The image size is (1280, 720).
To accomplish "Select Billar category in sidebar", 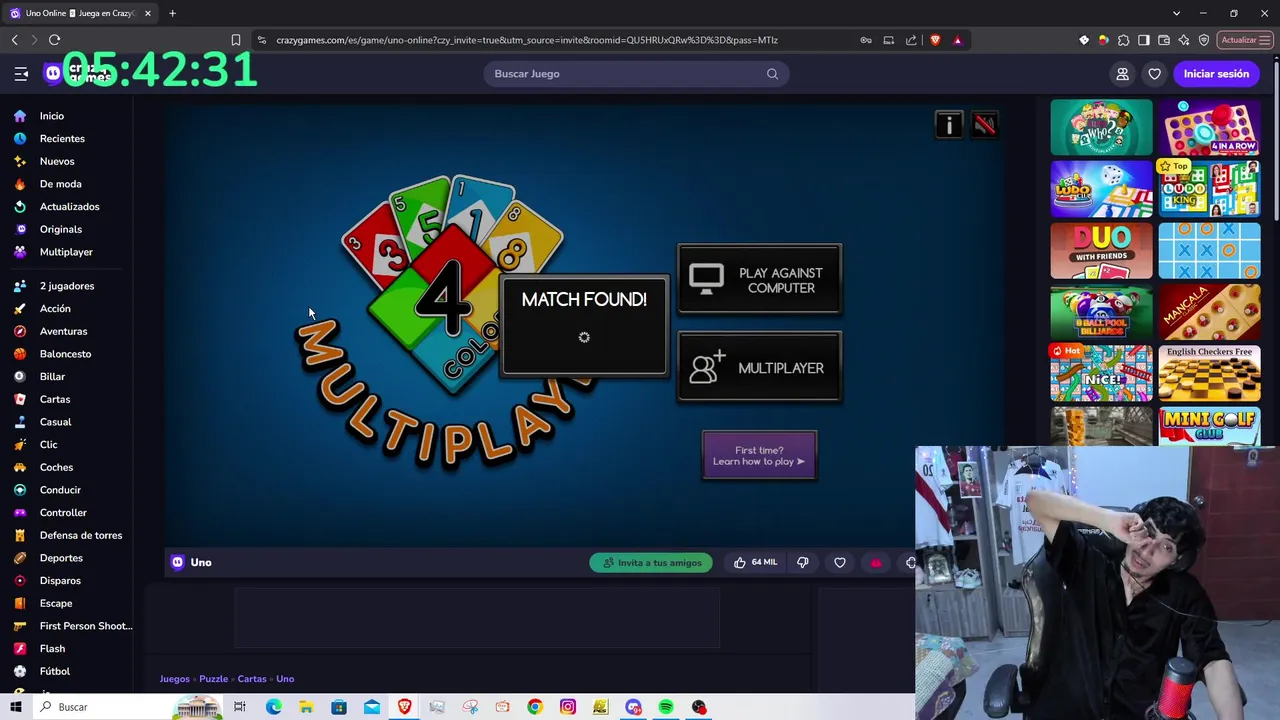I will click(x=52, y=377).
